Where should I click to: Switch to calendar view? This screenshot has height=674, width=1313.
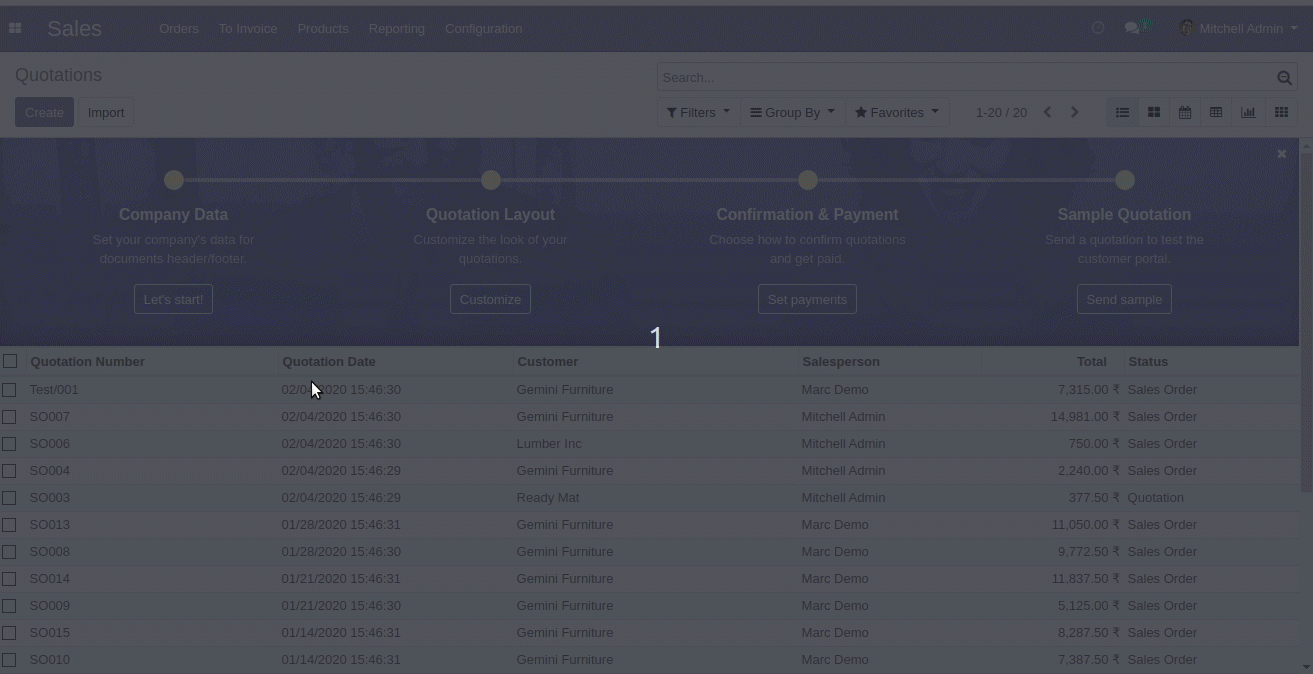[x=1185, y=112]
